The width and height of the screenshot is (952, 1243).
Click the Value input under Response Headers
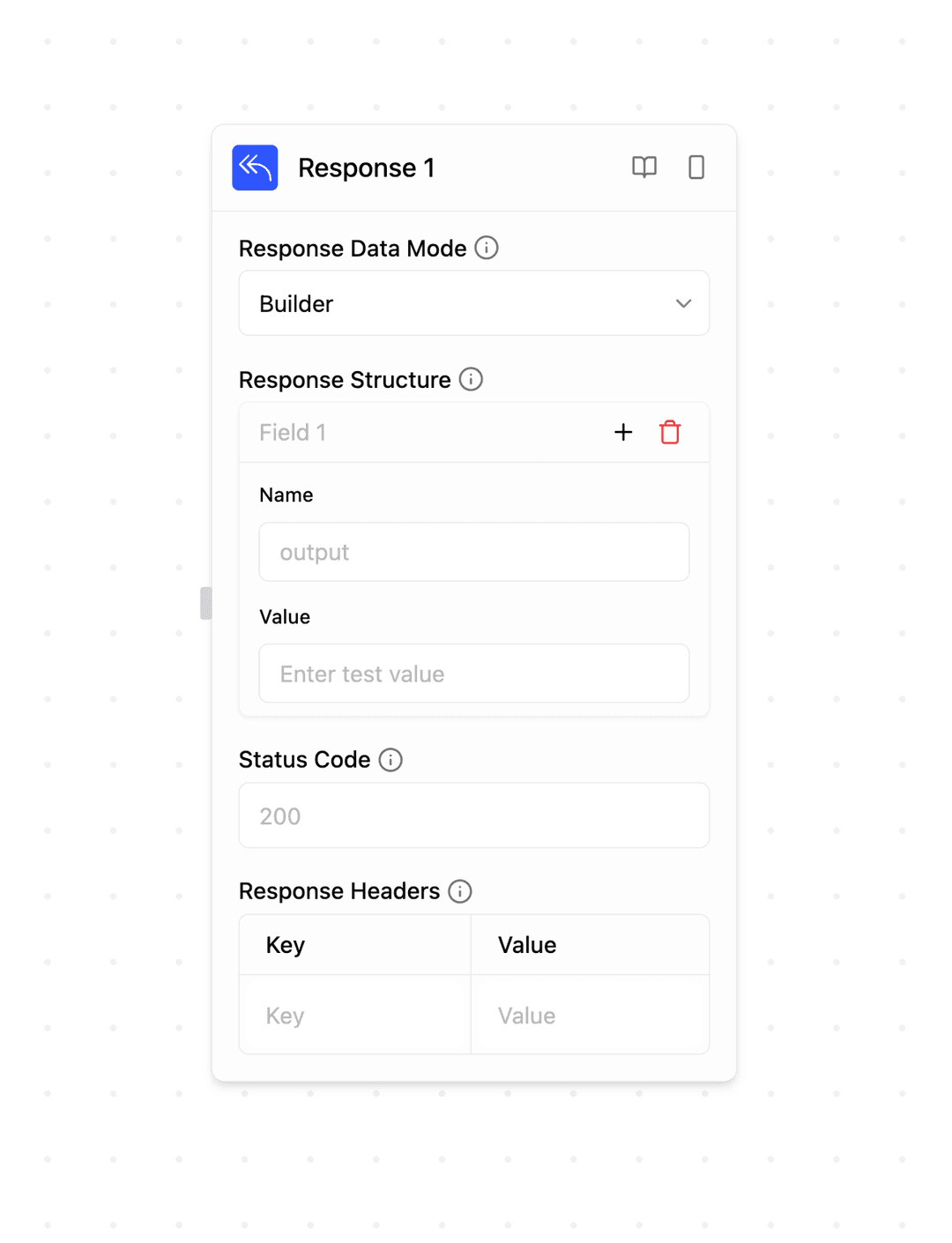(589, 1015)
